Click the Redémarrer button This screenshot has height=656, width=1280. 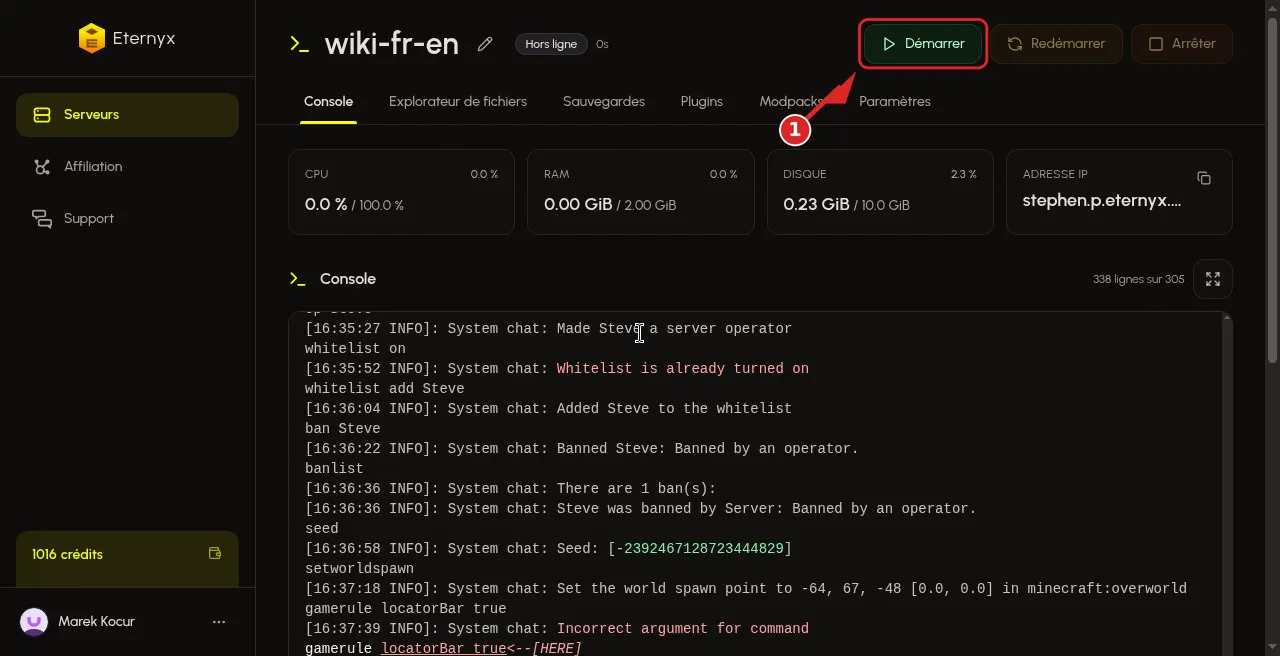click(1056, 44)
